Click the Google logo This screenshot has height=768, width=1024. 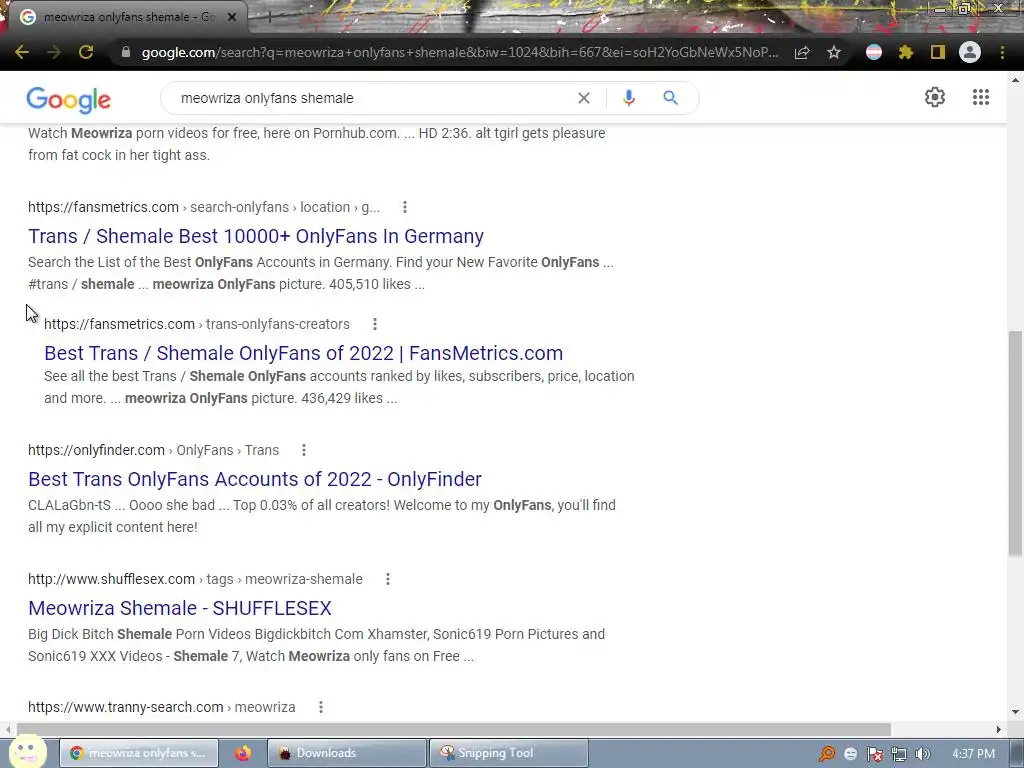point(69,99)
